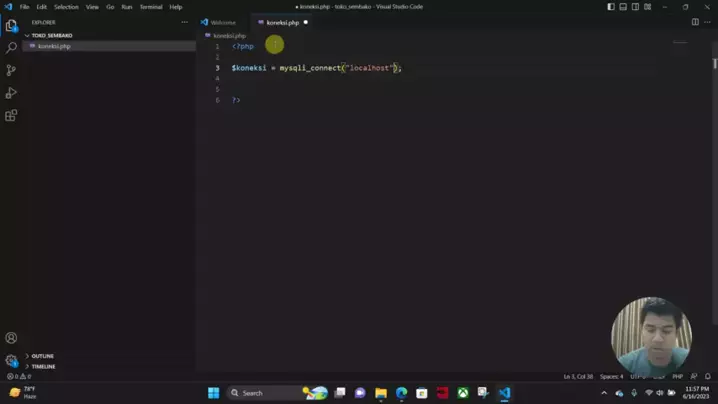Switch to the Welcome tab

222,22
